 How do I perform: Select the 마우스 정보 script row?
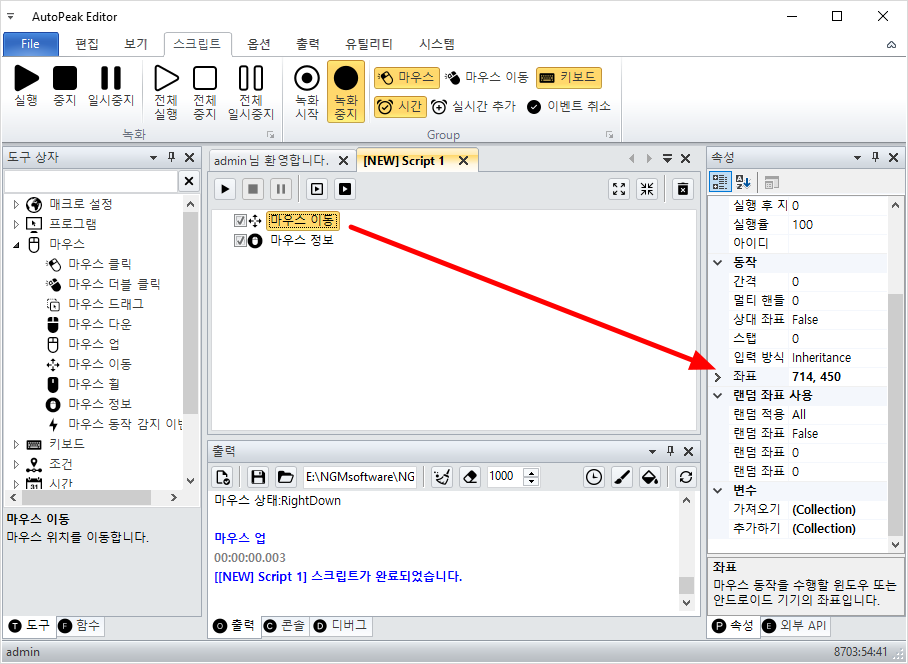point(302,240)
